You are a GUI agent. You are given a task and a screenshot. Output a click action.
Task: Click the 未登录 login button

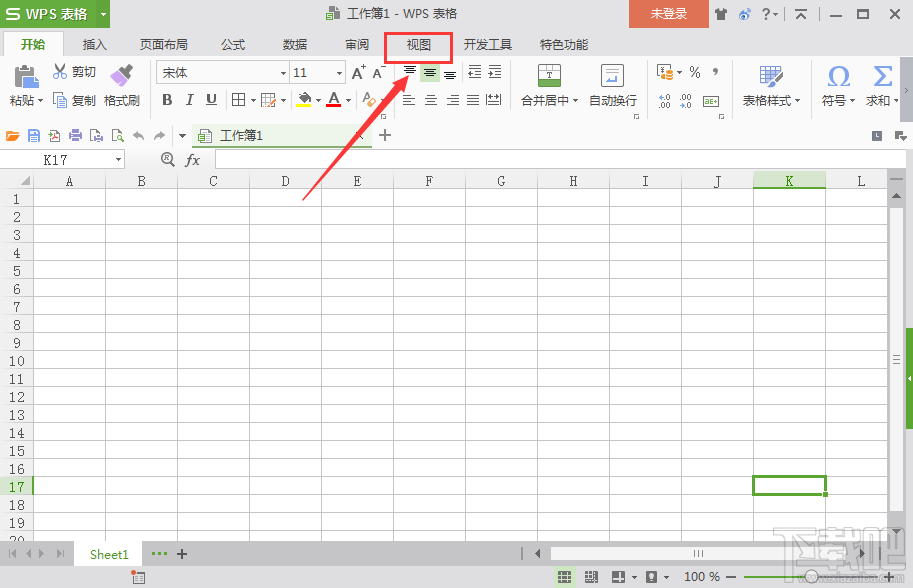click(x=668, y=14)
